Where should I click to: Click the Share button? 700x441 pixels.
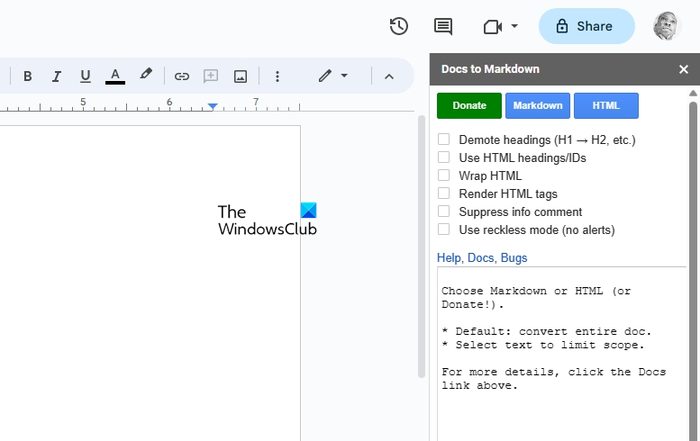coord(587,26)
